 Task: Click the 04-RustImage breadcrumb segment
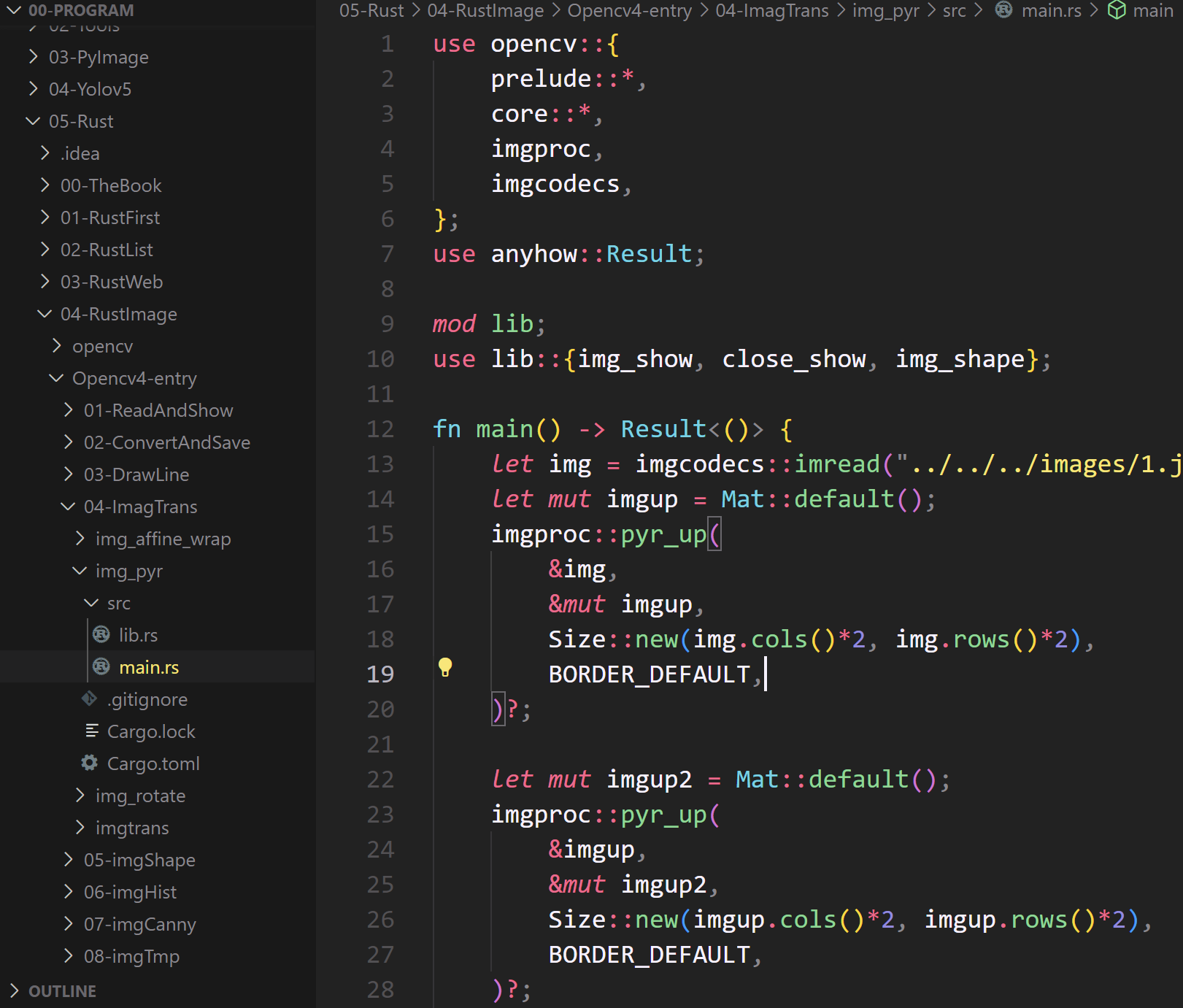(485, 10)
